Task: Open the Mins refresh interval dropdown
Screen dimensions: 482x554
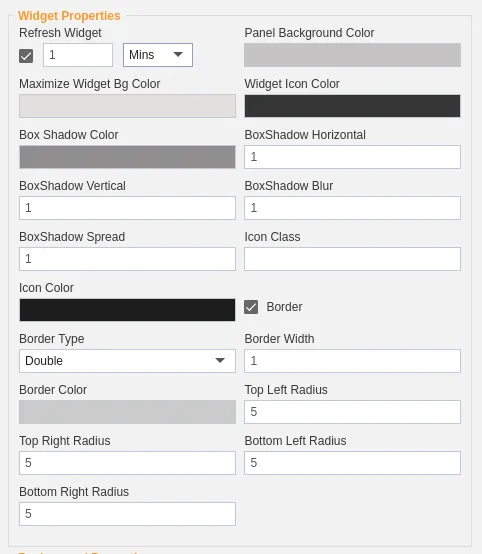Action: click(x=158, y=55)
